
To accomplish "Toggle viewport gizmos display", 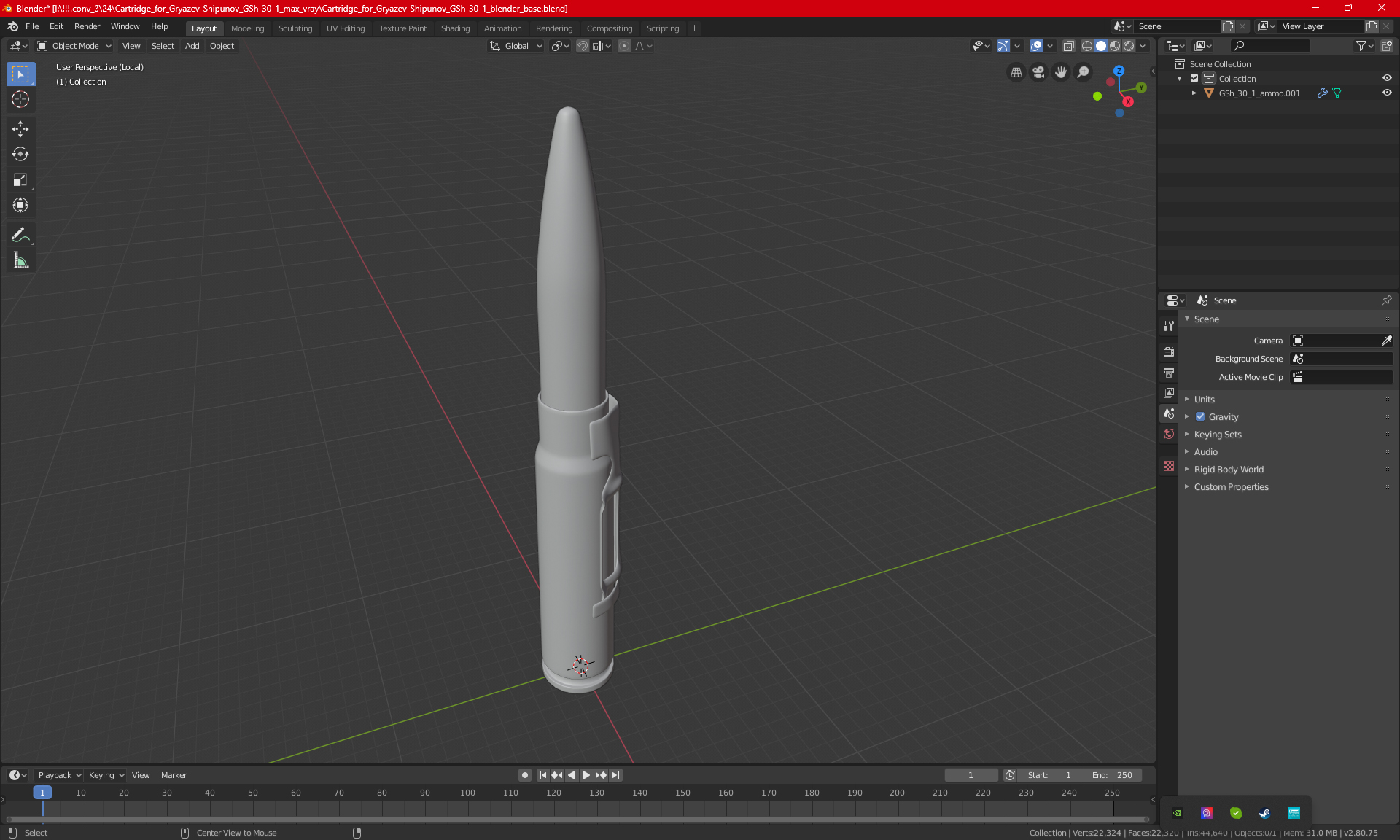I will click(x=1003, y=46).
